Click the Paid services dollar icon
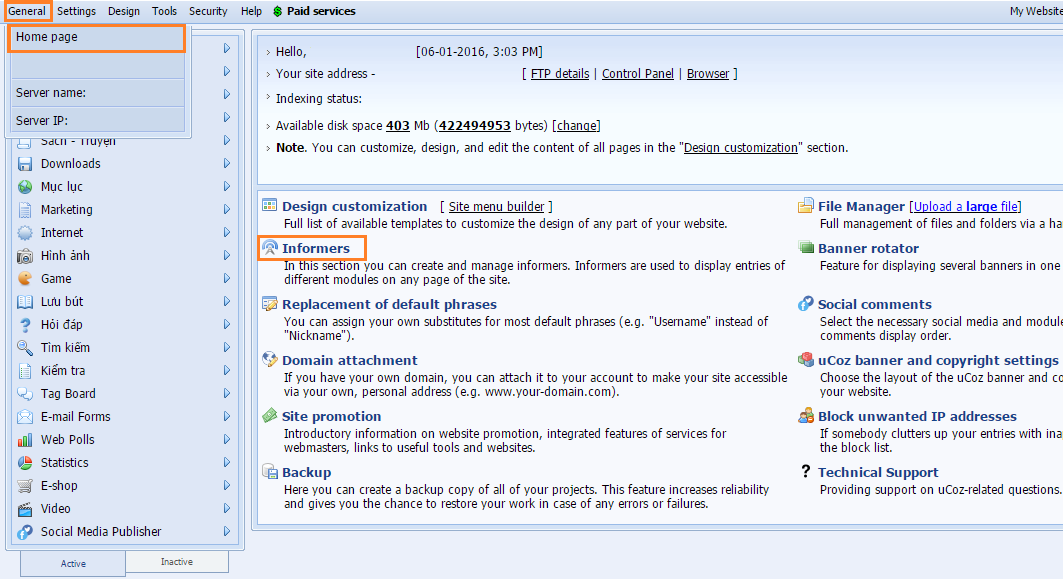 pos(278,12)
